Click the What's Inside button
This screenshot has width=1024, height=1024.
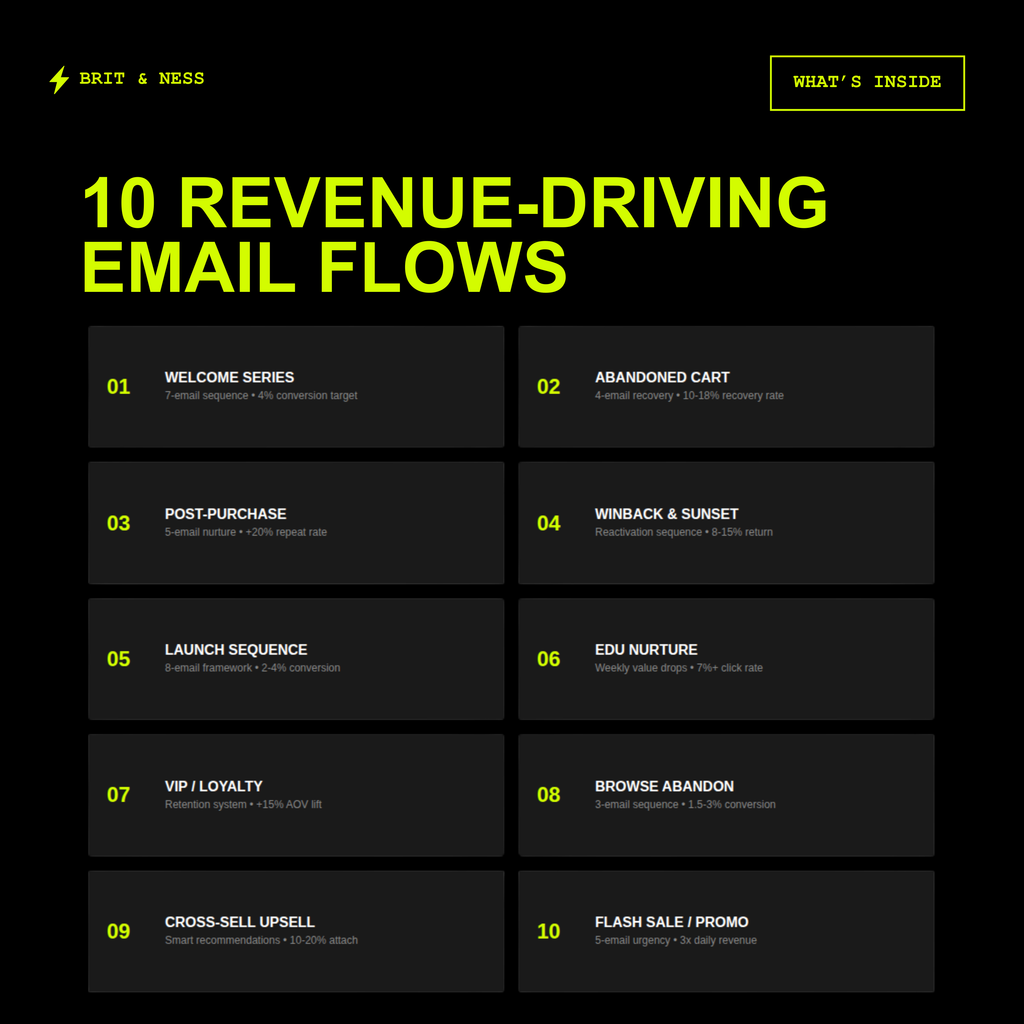(x=867, y=82)
